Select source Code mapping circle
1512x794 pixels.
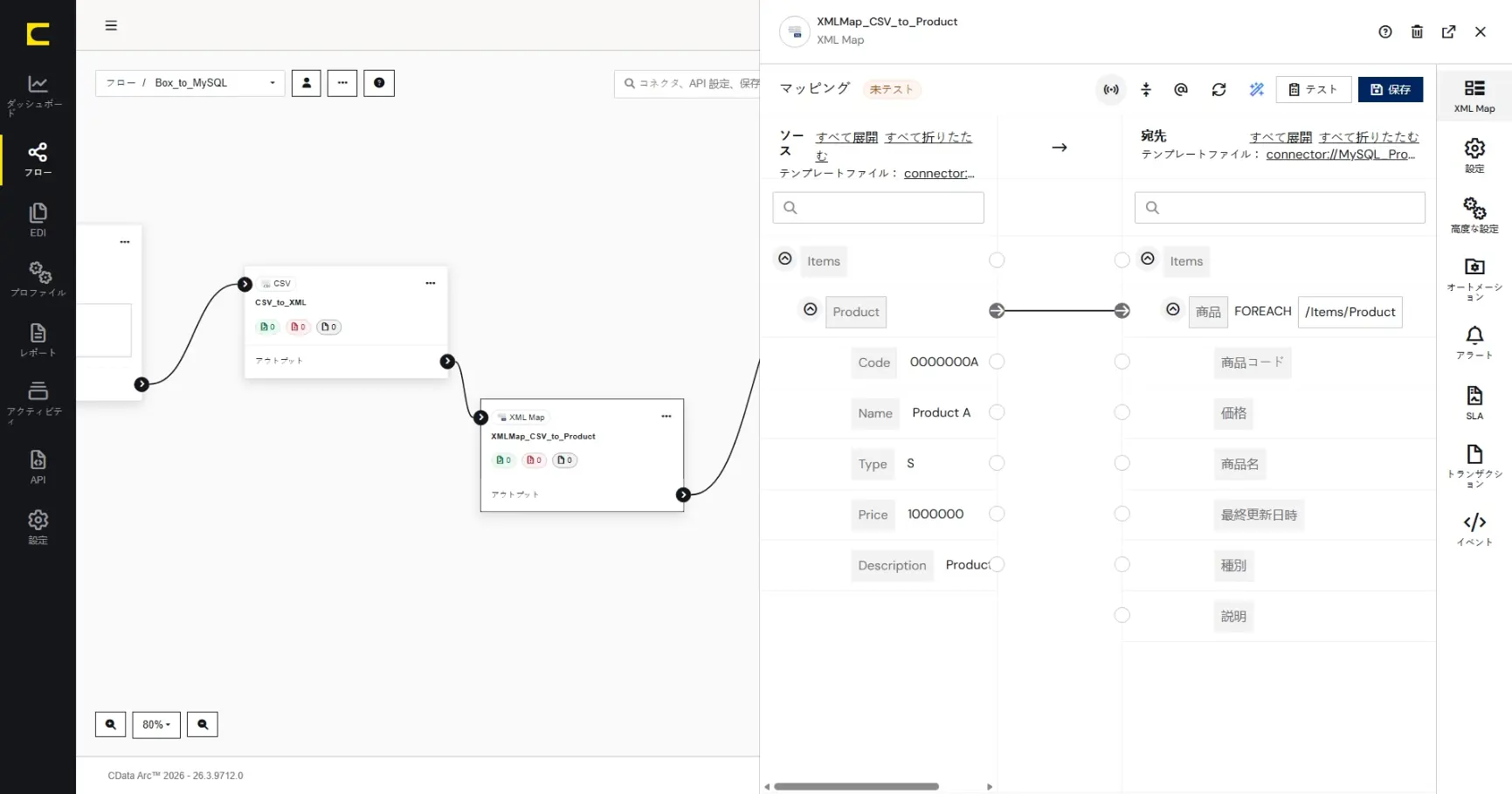997,362
